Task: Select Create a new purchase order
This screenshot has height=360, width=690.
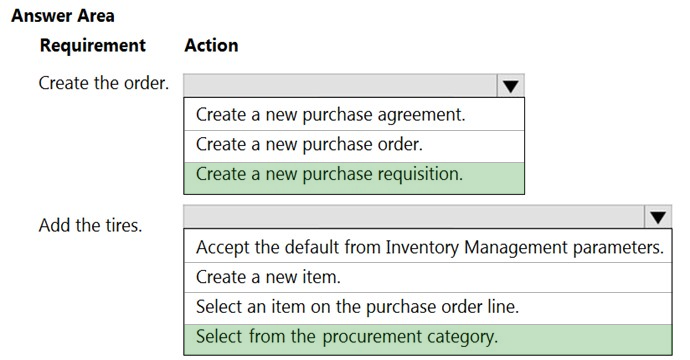Action: point(354,146)
